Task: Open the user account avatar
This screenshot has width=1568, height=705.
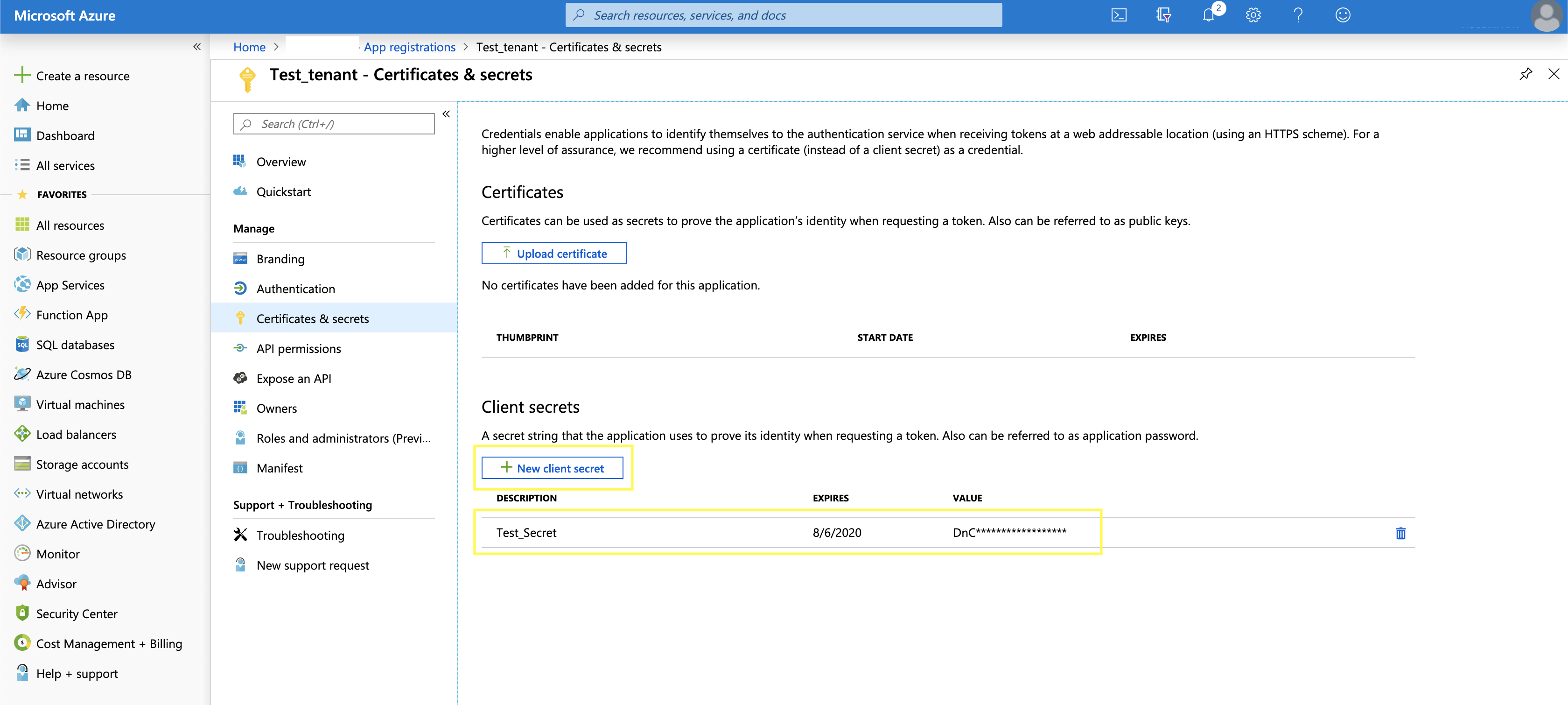Action: 1547,16
